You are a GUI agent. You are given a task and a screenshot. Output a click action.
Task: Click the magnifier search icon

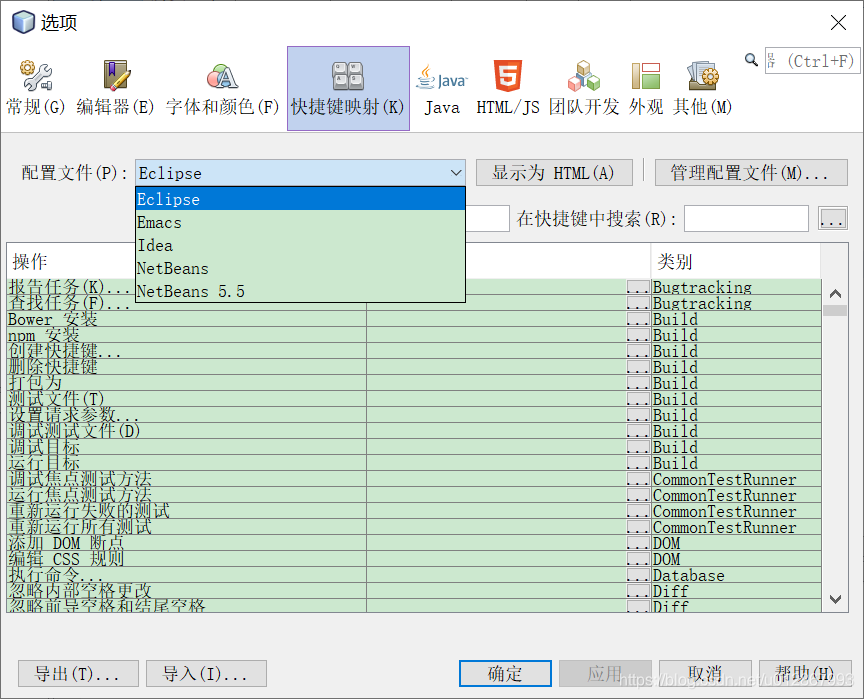pos(751,58)
